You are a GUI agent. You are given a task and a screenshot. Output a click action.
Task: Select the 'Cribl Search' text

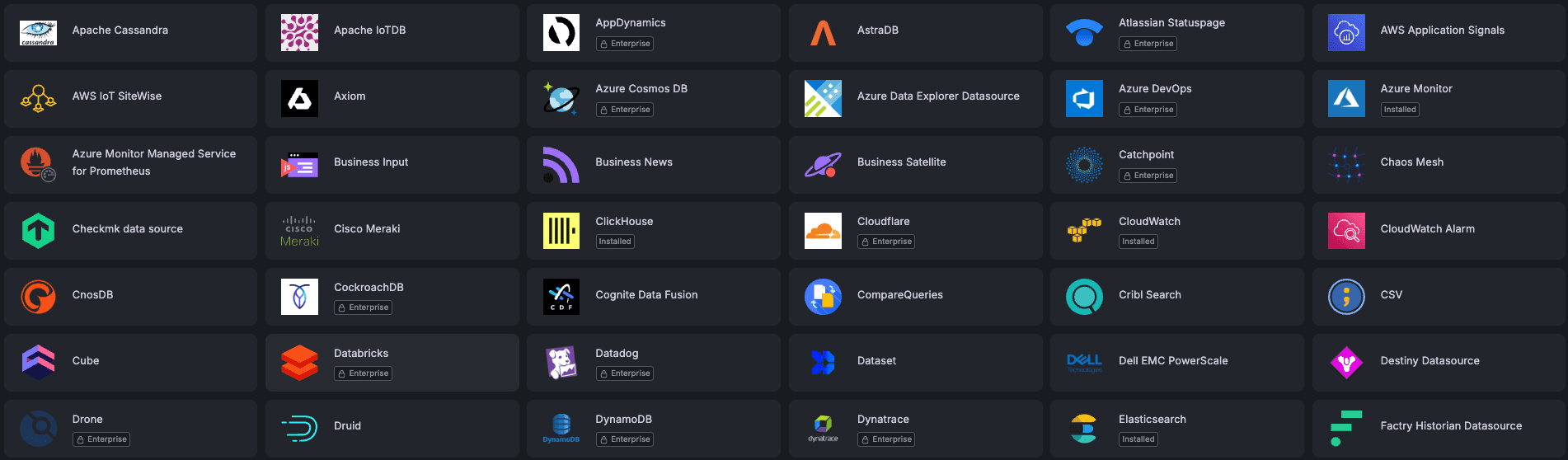click(1150, 295)
